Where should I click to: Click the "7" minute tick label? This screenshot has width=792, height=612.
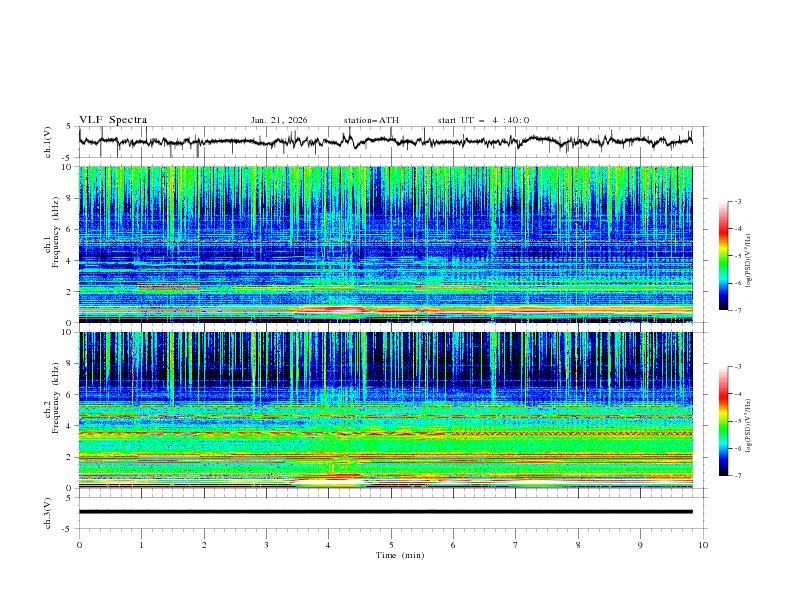click(x=516, y=545)
